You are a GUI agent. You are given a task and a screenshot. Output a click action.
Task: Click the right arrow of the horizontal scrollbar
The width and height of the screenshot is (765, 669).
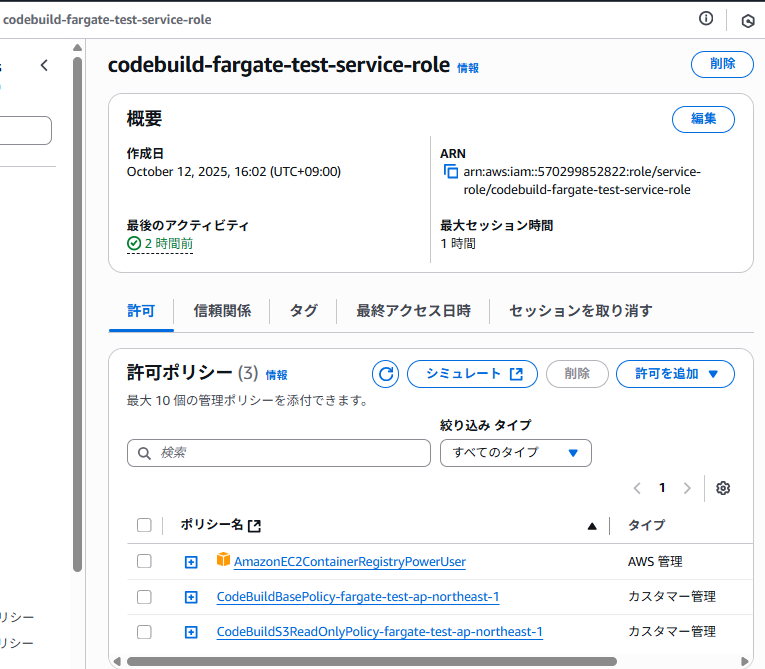coord(745,662)
